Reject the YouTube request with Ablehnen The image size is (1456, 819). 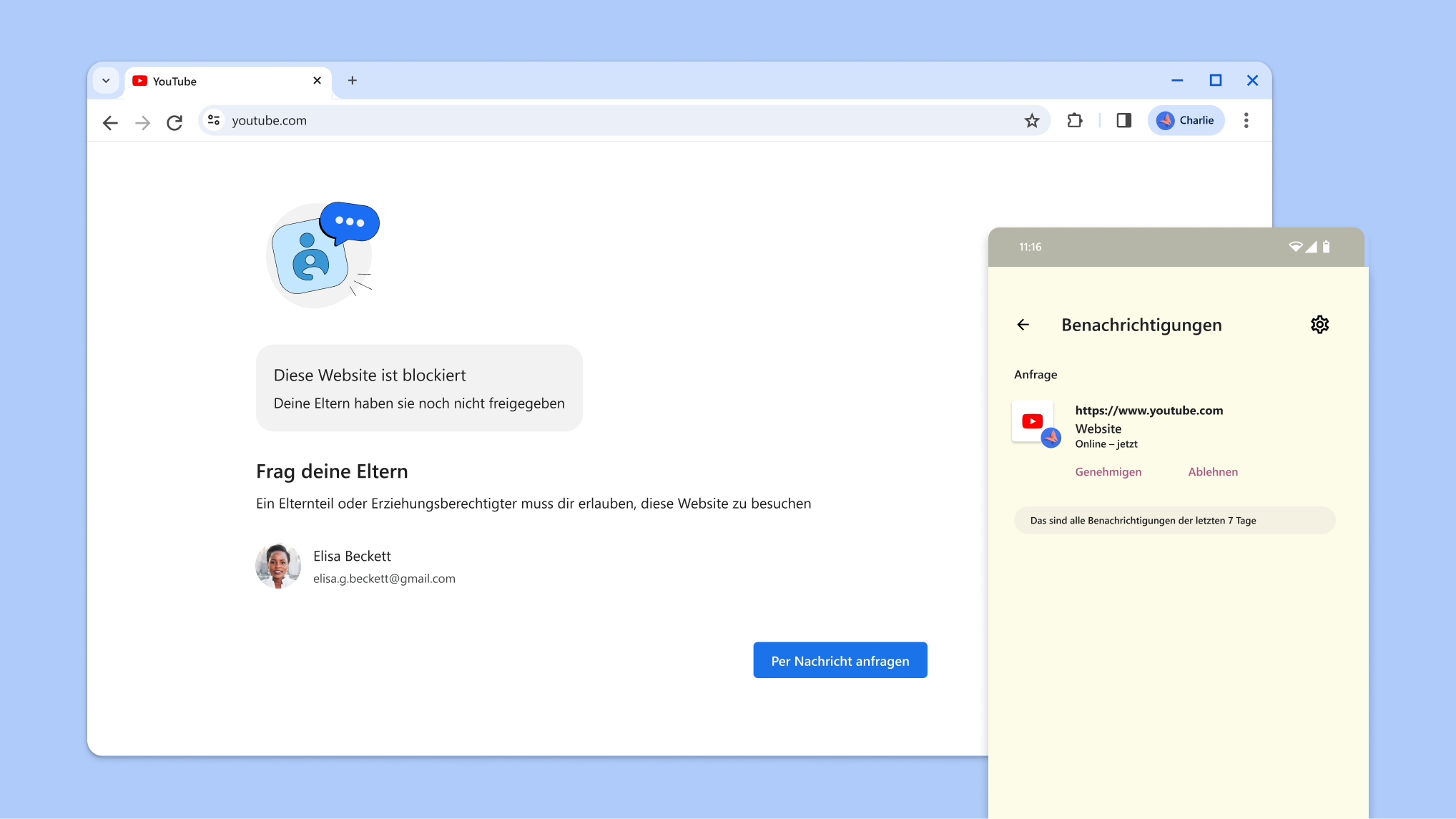pos(1213,471)
